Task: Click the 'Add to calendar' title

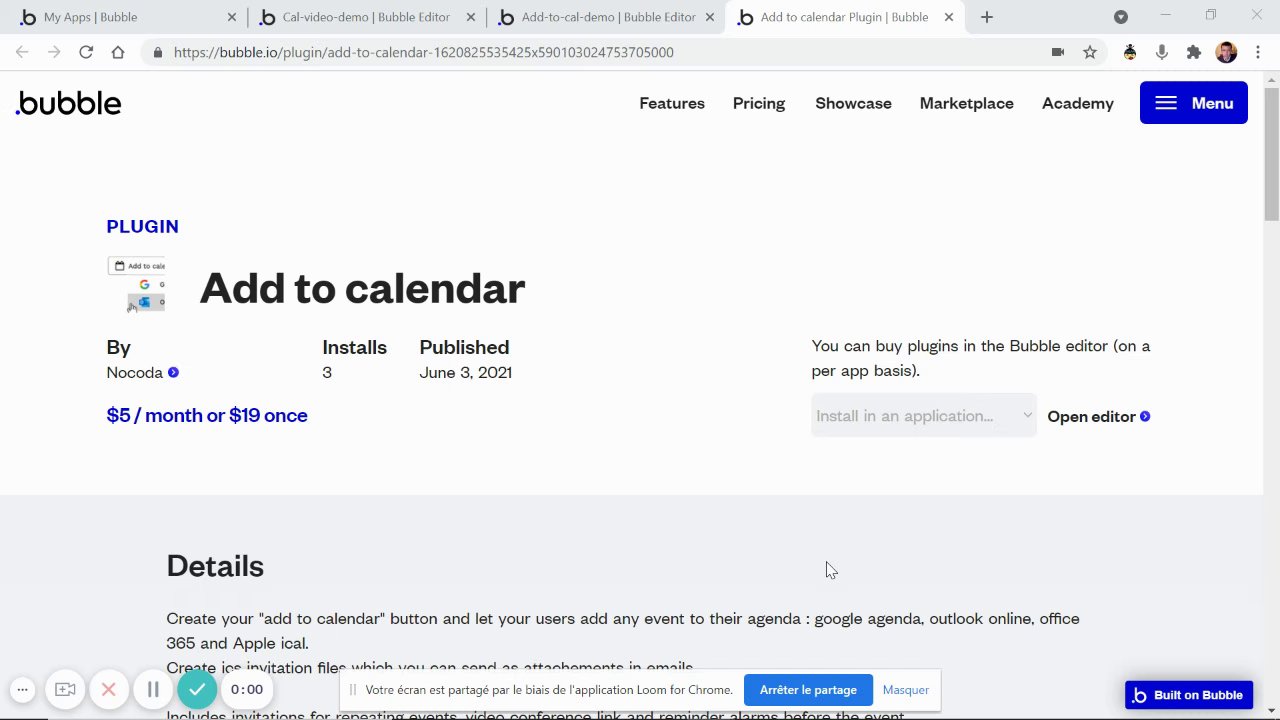Action: pos(362,288)
